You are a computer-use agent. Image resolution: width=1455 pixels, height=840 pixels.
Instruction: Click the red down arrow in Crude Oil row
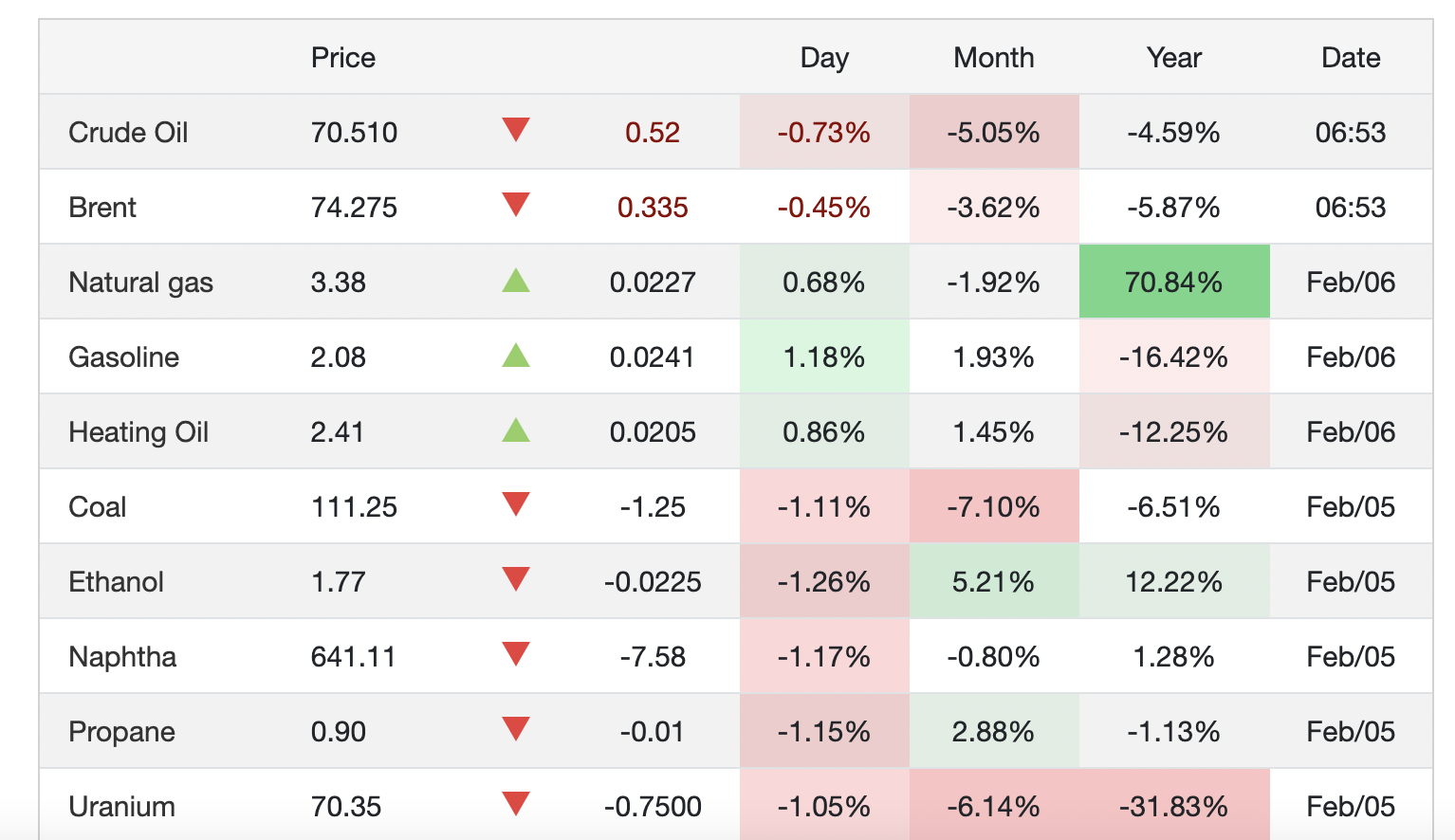tap(516, 129)
